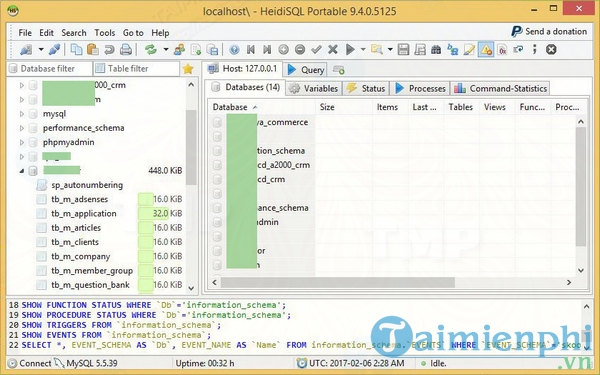Viewport: 600px width, 375px height.
Task: Switch to the Host: 127.0.0.1 tab
Action: coord(242,68)
